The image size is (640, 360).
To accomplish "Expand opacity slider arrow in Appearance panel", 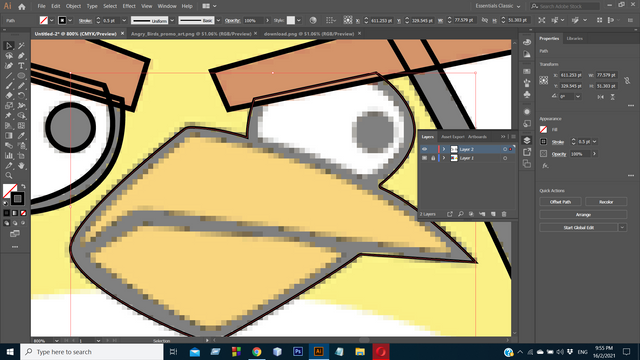I will pos(594,154).
